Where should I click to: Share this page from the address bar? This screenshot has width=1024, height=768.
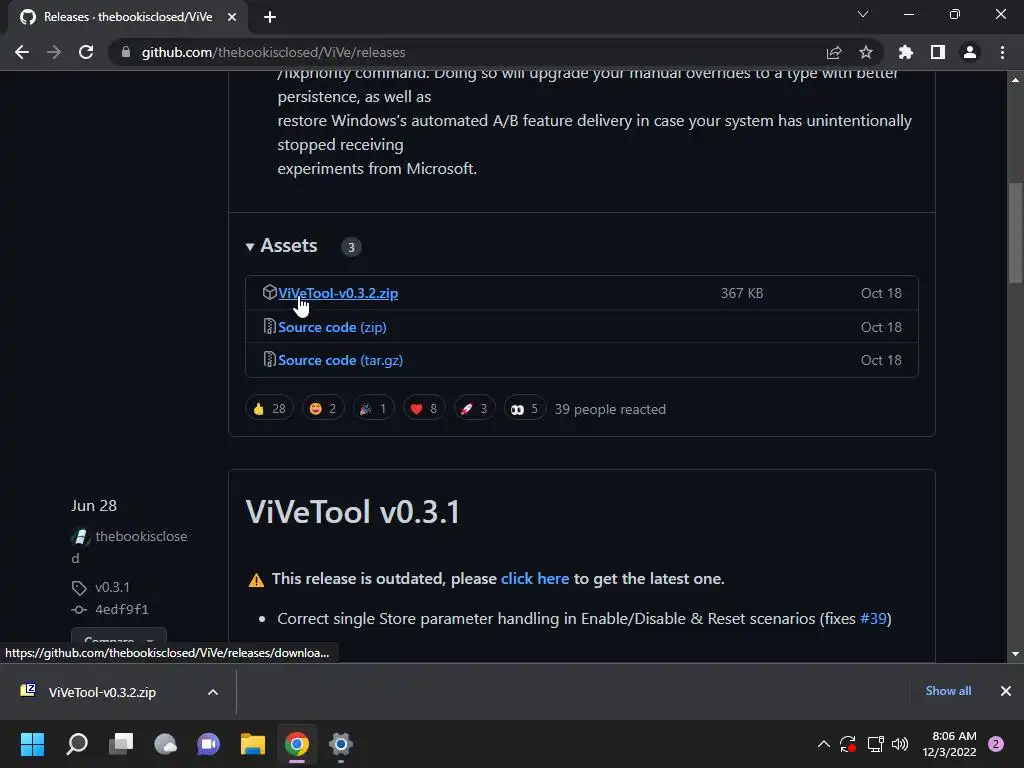click(833, 52)
